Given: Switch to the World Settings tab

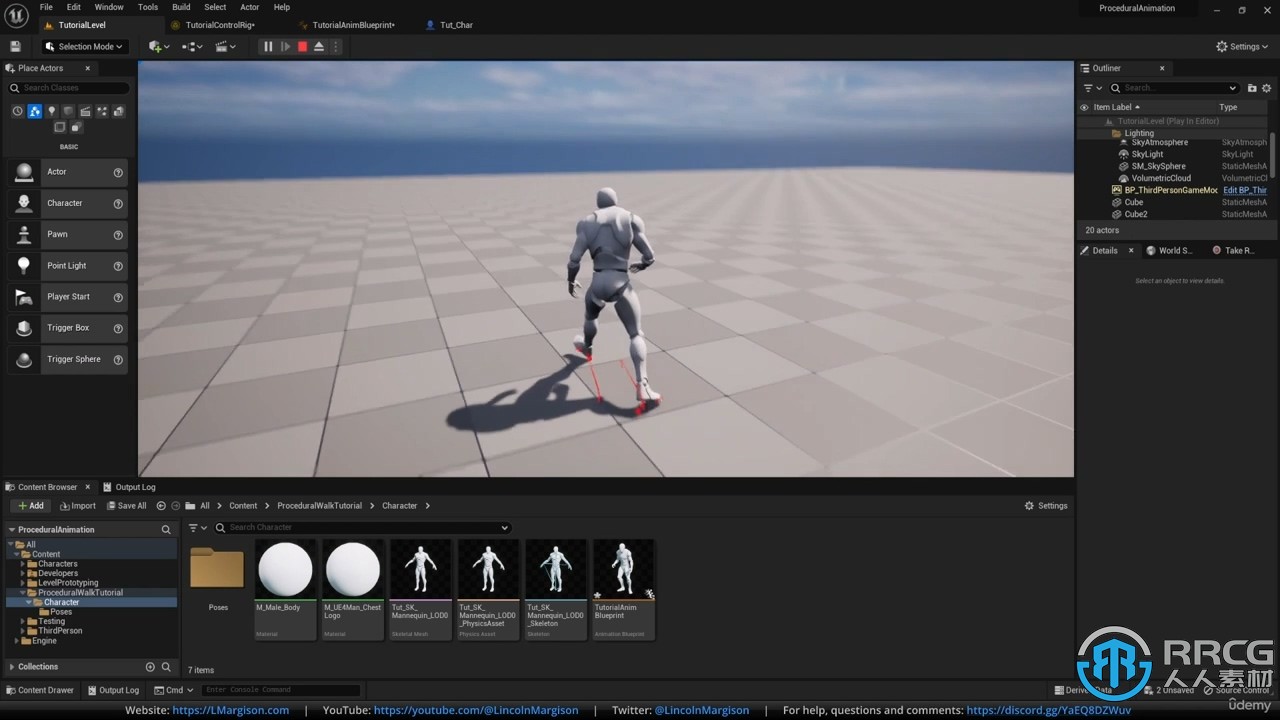Looking at the screenshot, I should [1169, 251].
